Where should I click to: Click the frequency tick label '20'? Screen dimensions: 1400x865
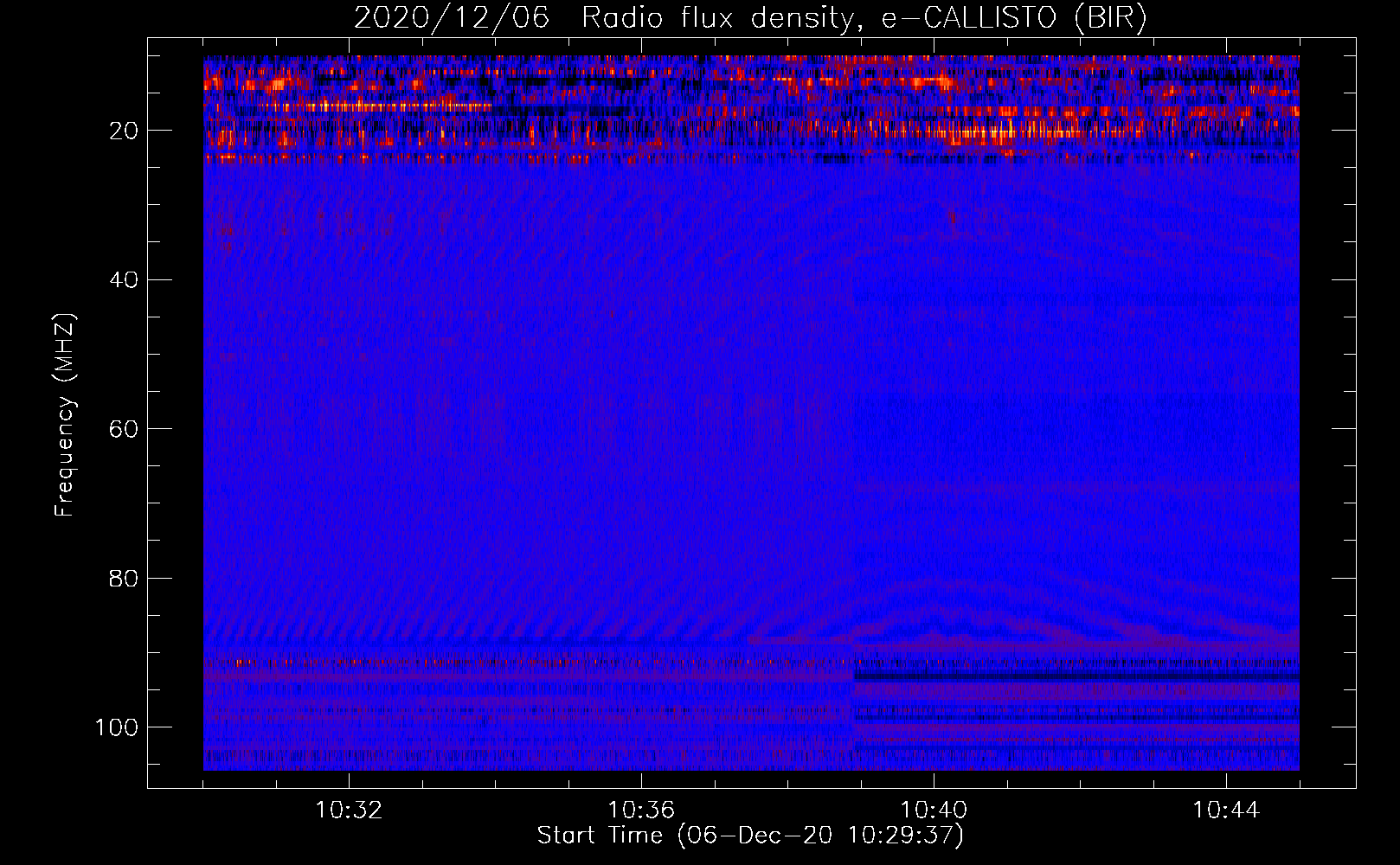[x=125, y=131]
